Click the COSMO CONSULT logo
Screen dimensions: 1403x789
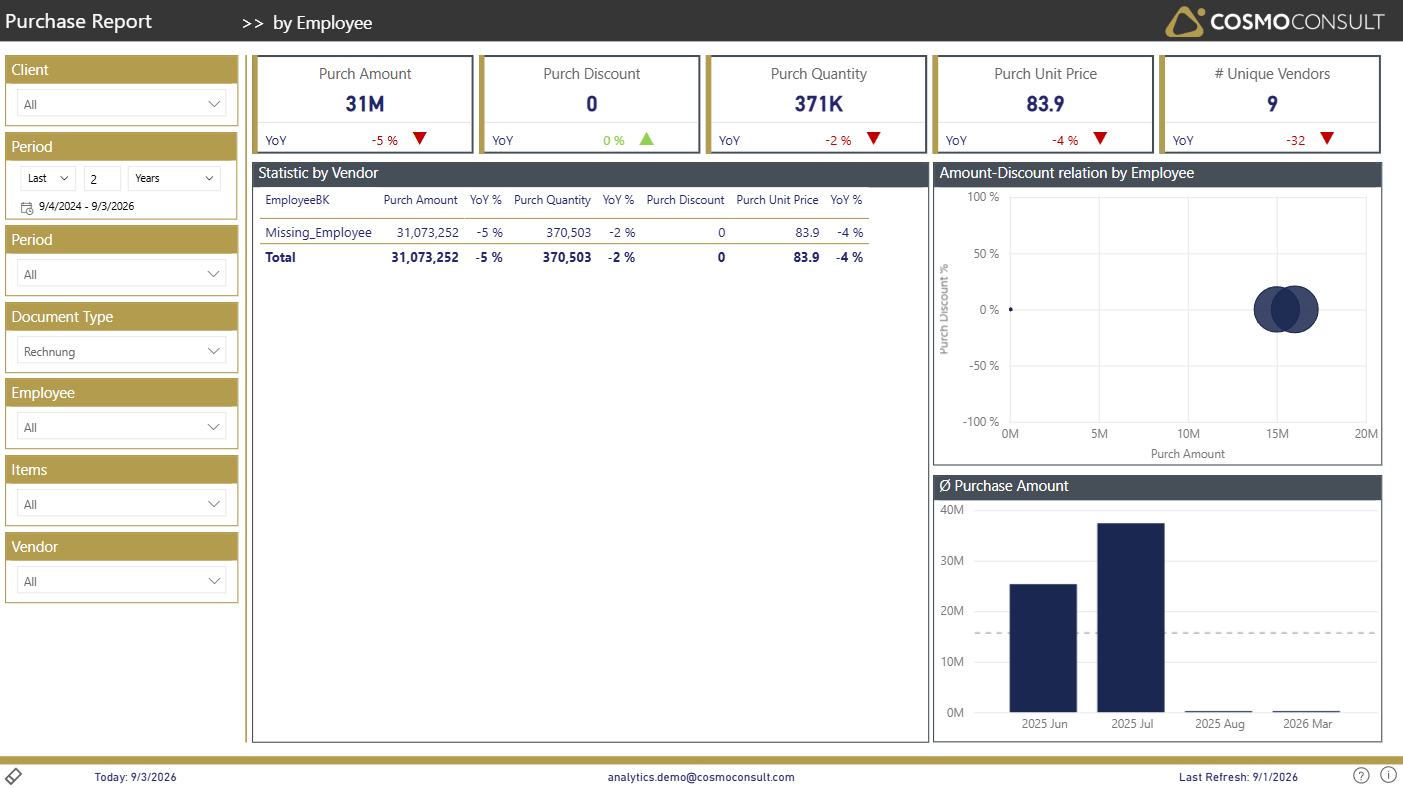pos(1275,21)
